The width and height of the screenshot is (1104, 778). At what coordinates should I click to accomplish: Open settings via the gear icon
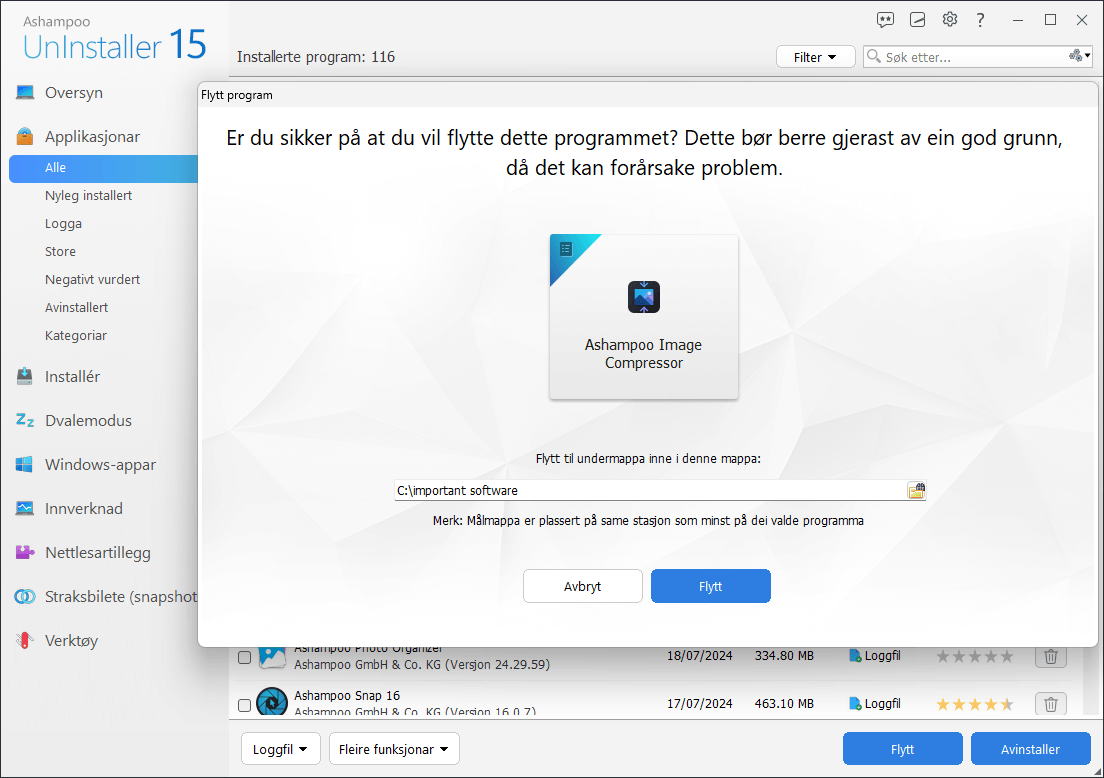click(950, 19)
